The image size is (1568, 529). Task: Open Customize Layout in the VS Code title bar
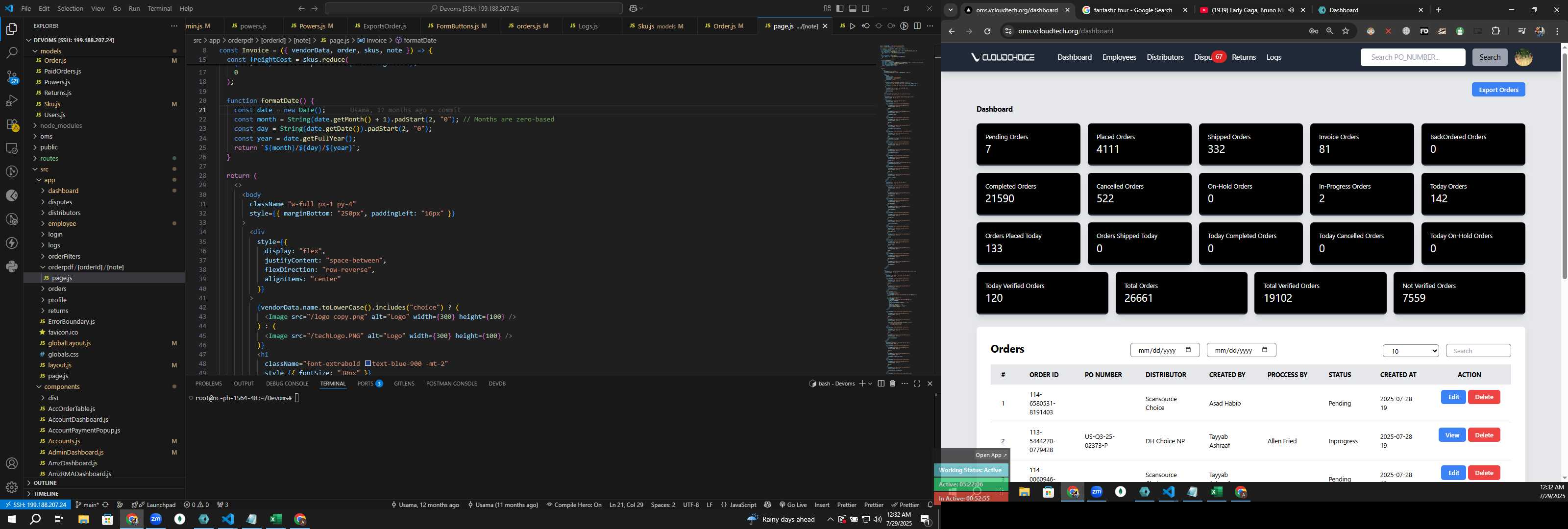[x=827, y=8]
